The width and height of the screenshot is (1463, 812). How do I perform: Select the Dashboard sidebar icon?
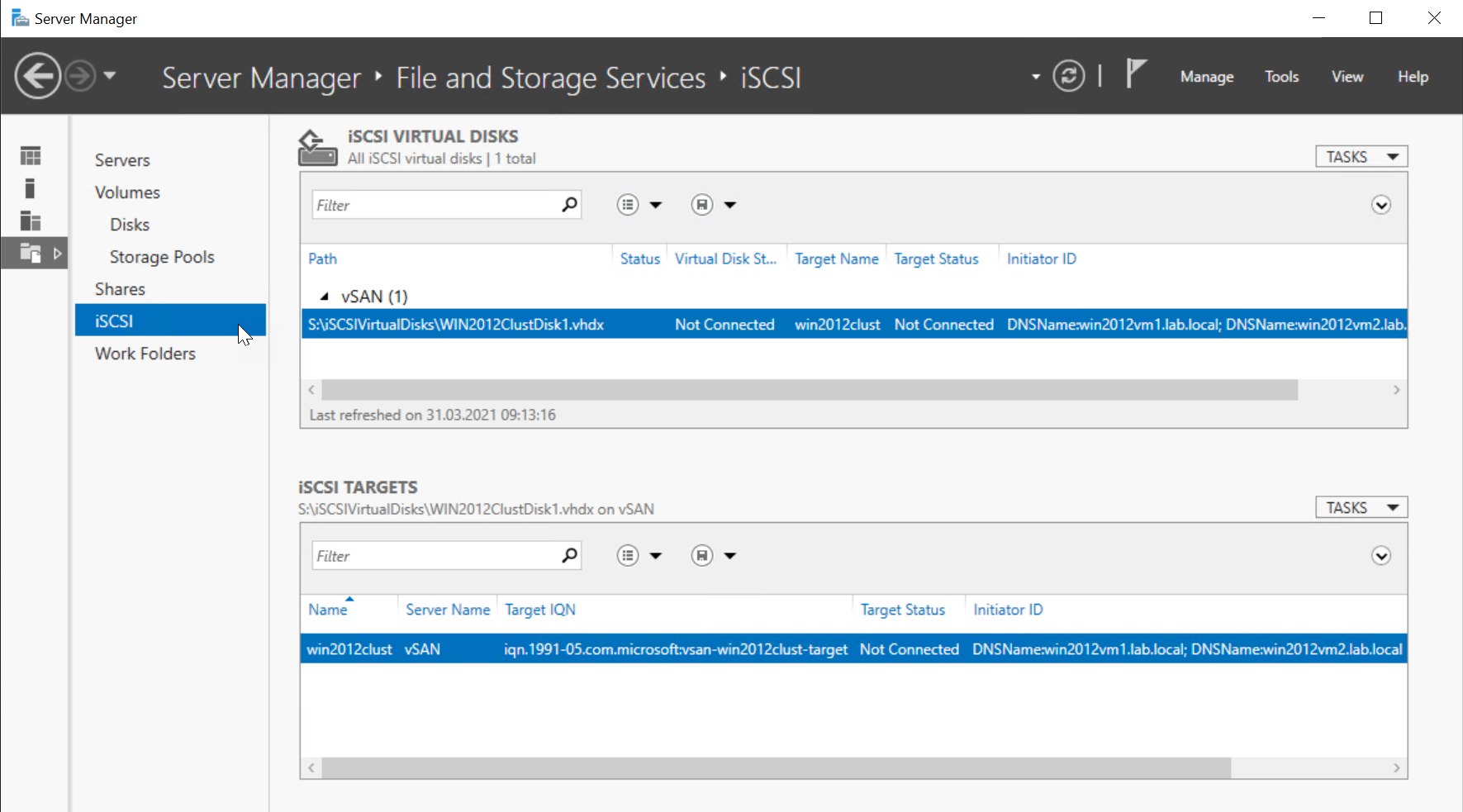pos(31,156)
